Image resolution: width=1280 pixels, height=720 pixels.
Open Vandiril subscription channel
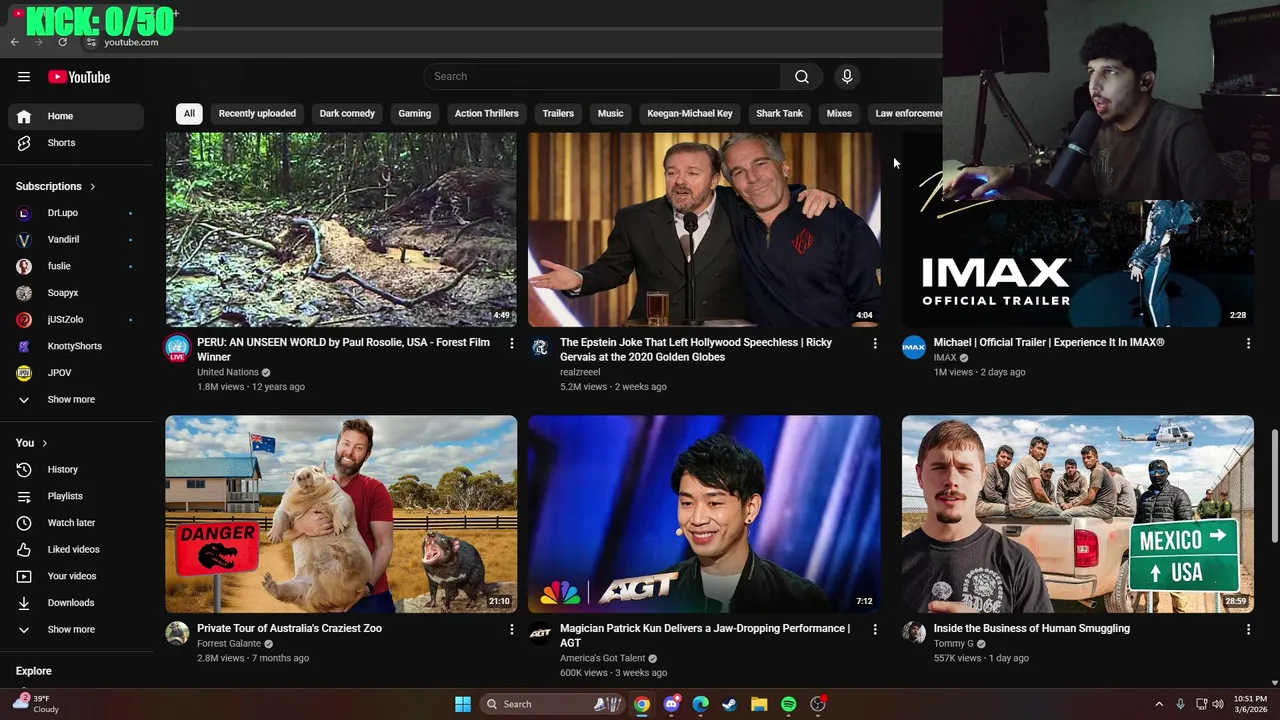click(x=76, y=240)
